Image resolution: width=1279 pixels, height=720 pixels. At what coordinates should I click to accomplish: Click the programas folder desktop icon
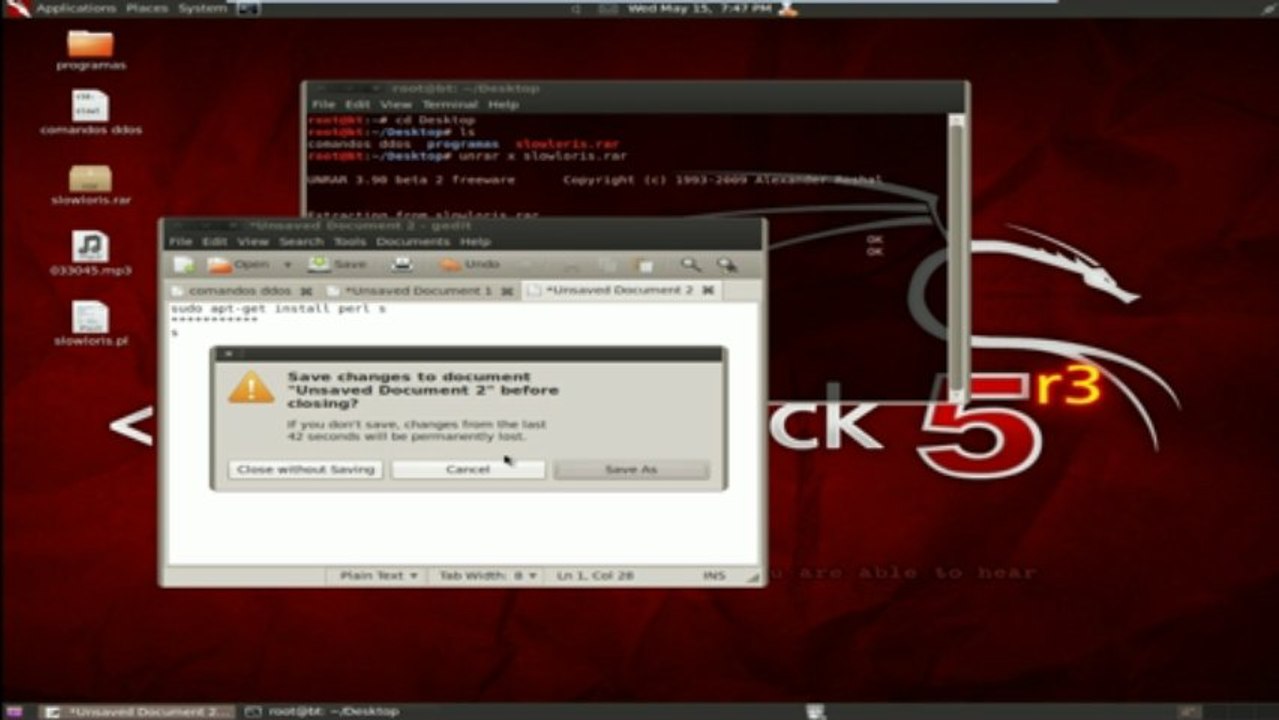(91, 51)
